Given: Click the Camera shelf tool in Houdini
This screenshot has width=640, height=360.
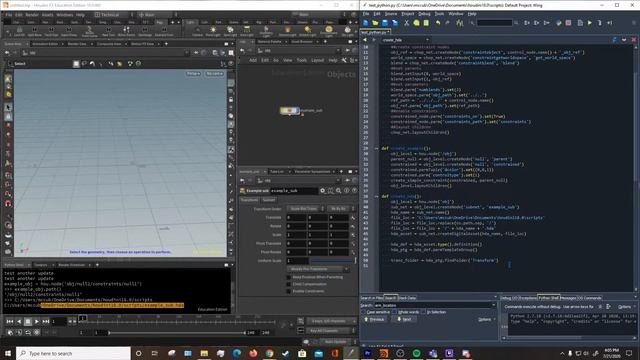Looking at the screenshot, I should click(198, 31).
